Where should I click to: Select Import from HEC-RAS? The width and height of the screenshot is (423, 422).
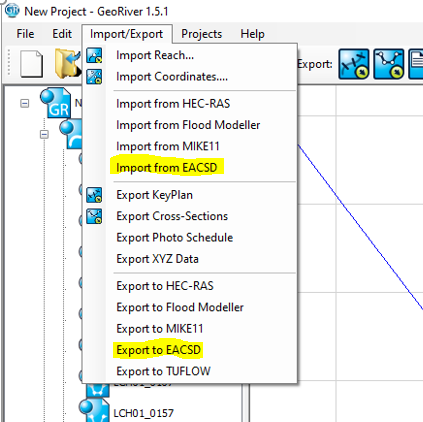[189, 104]
